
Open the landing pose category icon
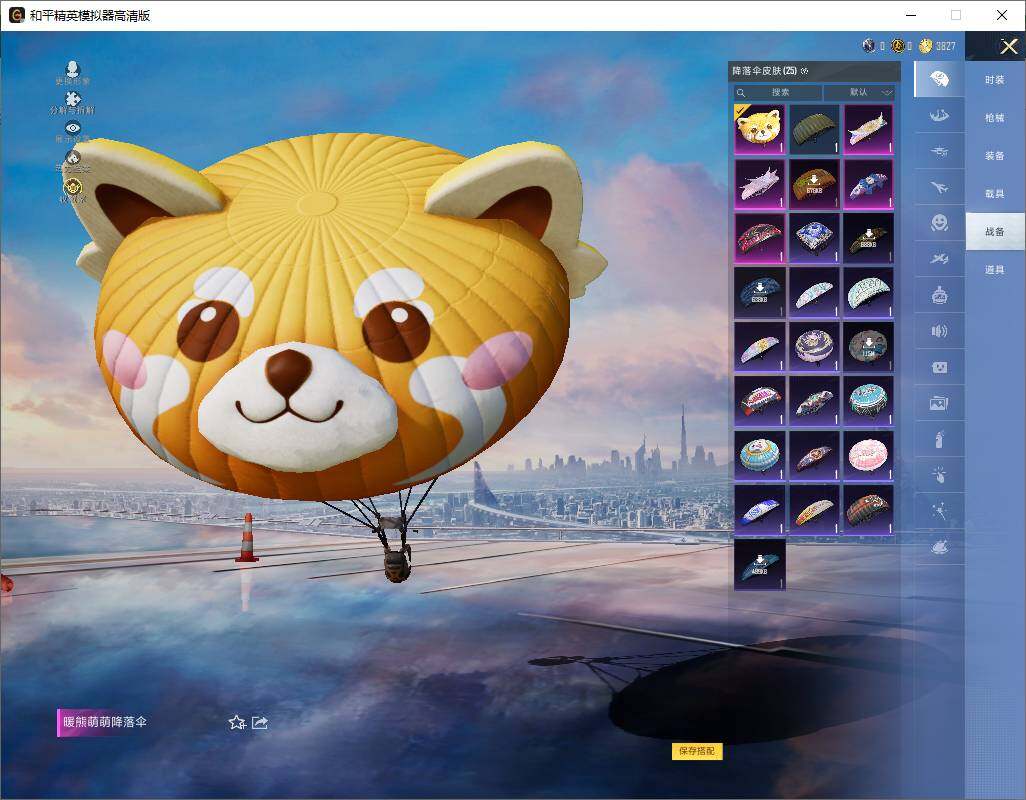(x=939, y=116)
